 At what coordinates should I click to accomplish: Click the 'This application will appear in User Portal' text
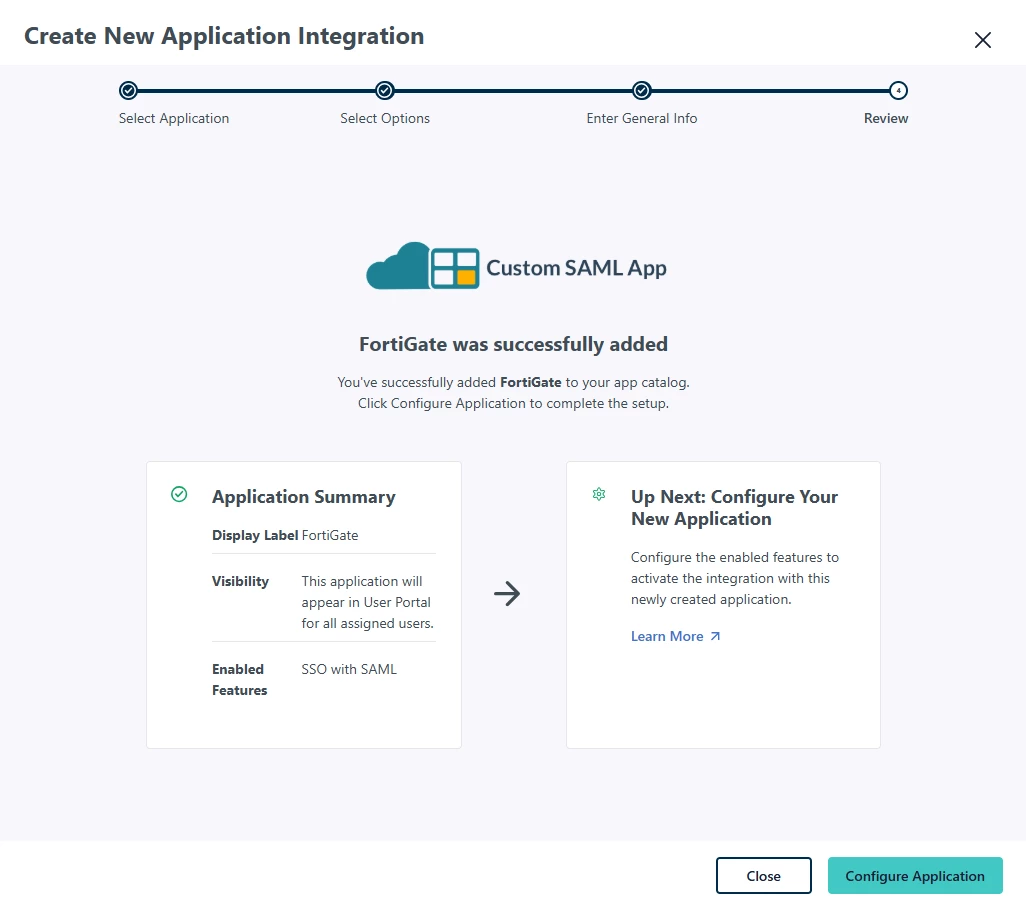pos(367,602)
